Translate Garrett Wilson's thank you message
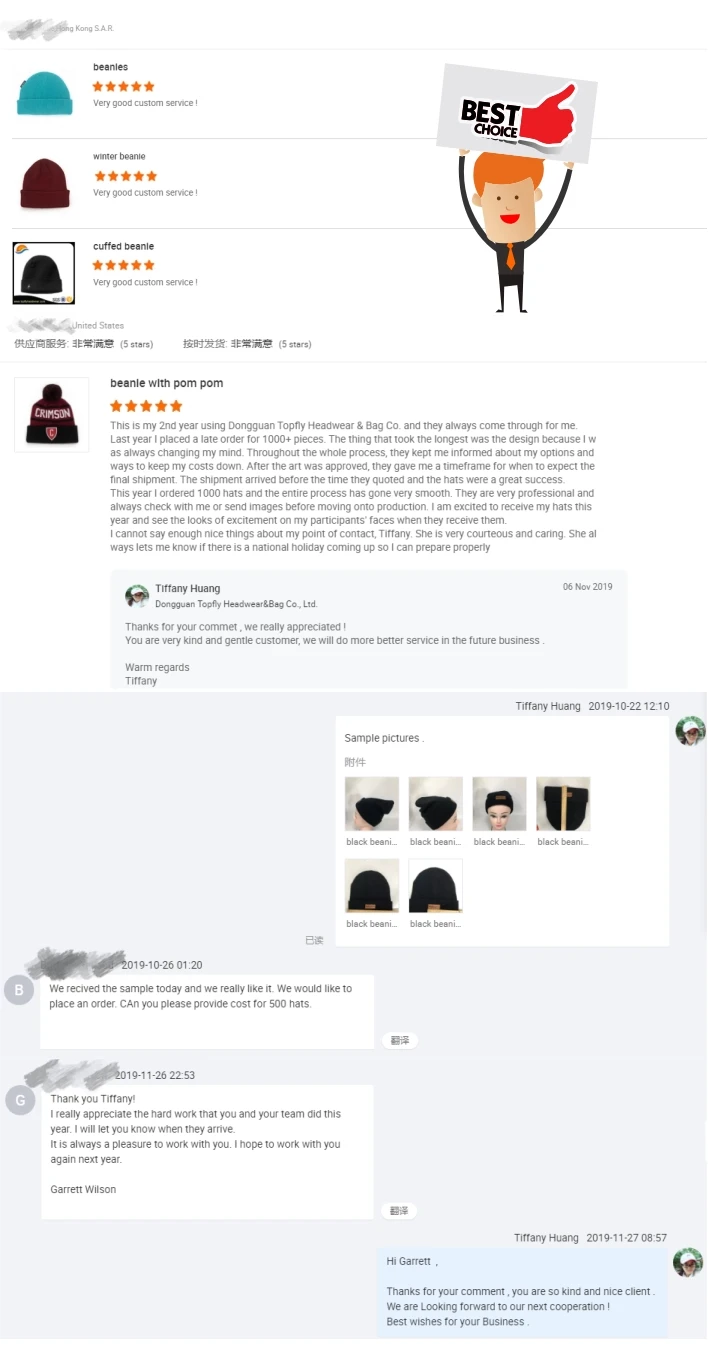708x1351 pixels. point(399,1211)
